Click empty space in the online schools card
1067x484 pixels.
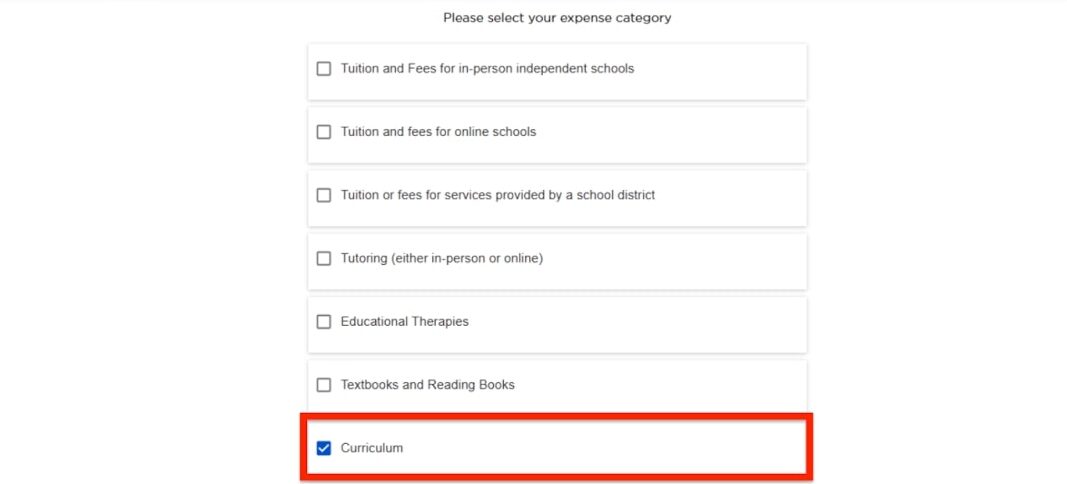click(680, 132)
